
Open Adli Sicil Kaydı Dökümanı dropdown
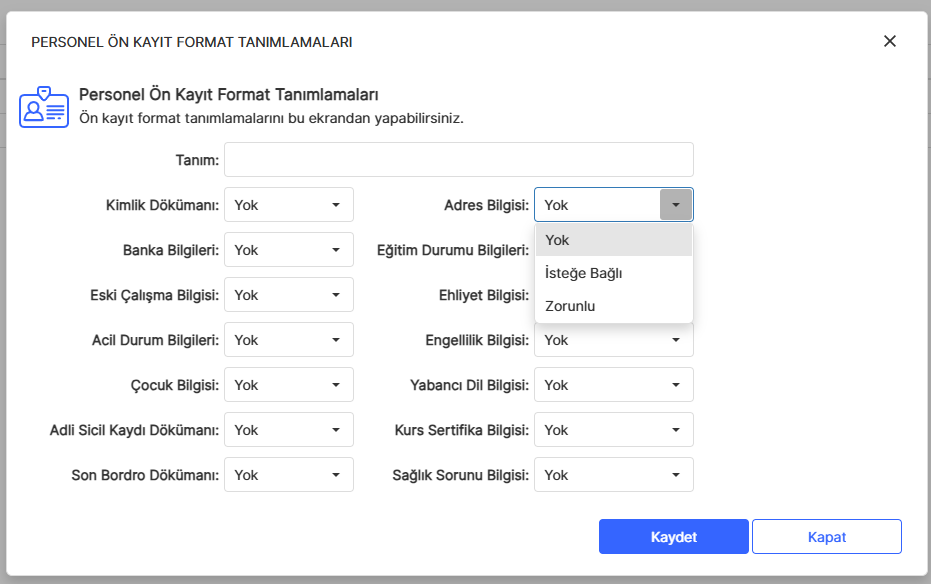click(289, 430)
